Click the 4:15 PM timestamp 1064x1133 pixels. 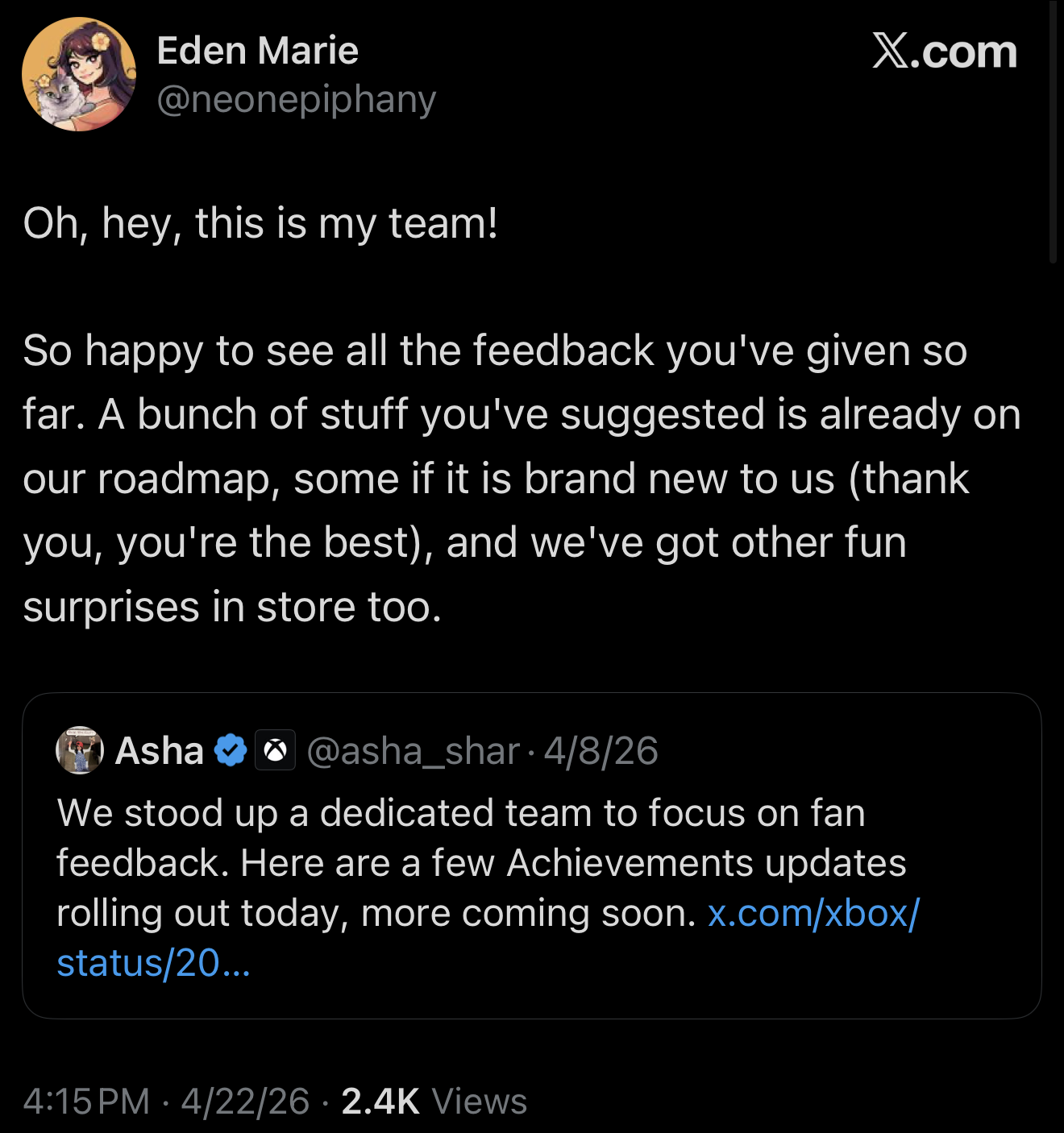[x=86, y=1101]
